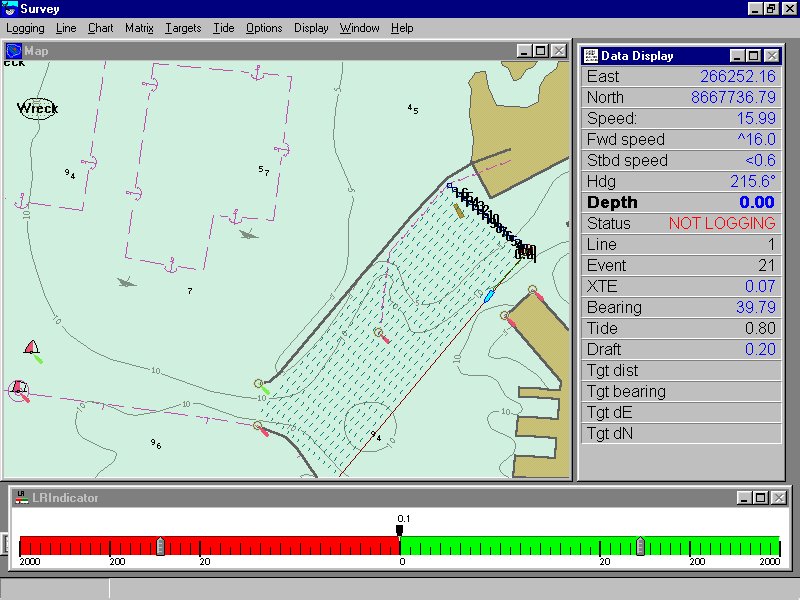The width and height of the screenshot is (800, 600).
Task: Click the left limit handle on red indicator bar
Action: pos(160,546)
